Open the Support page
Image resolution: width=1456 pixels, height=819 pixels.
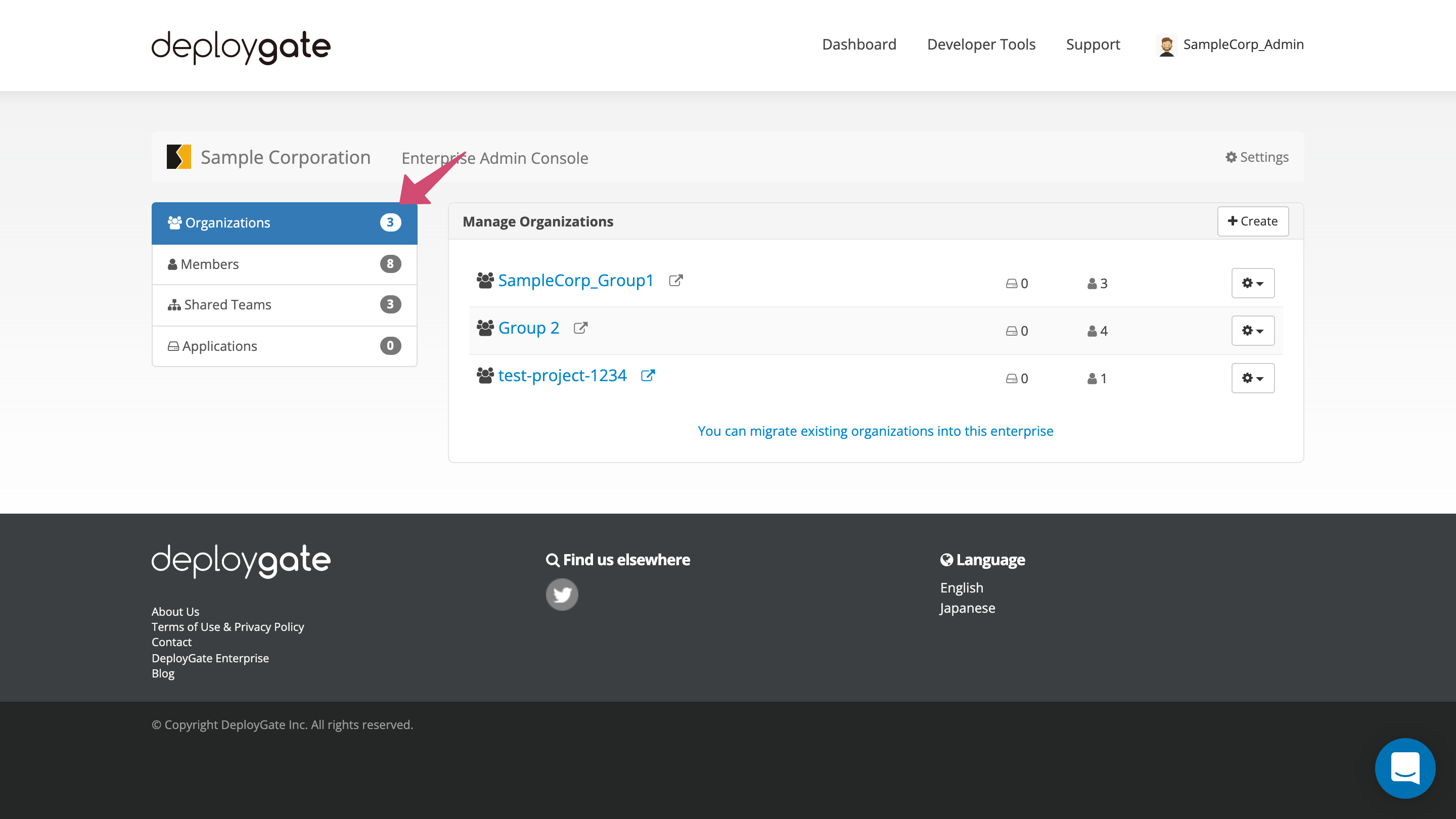coord(1093,44)
